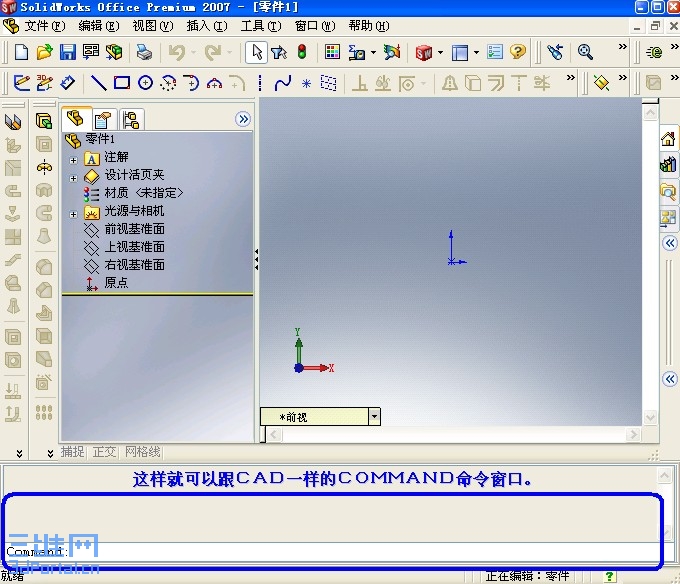The image size is (680, 584).
Task: Open a file with the folder icon
Action: coord(44,52)
